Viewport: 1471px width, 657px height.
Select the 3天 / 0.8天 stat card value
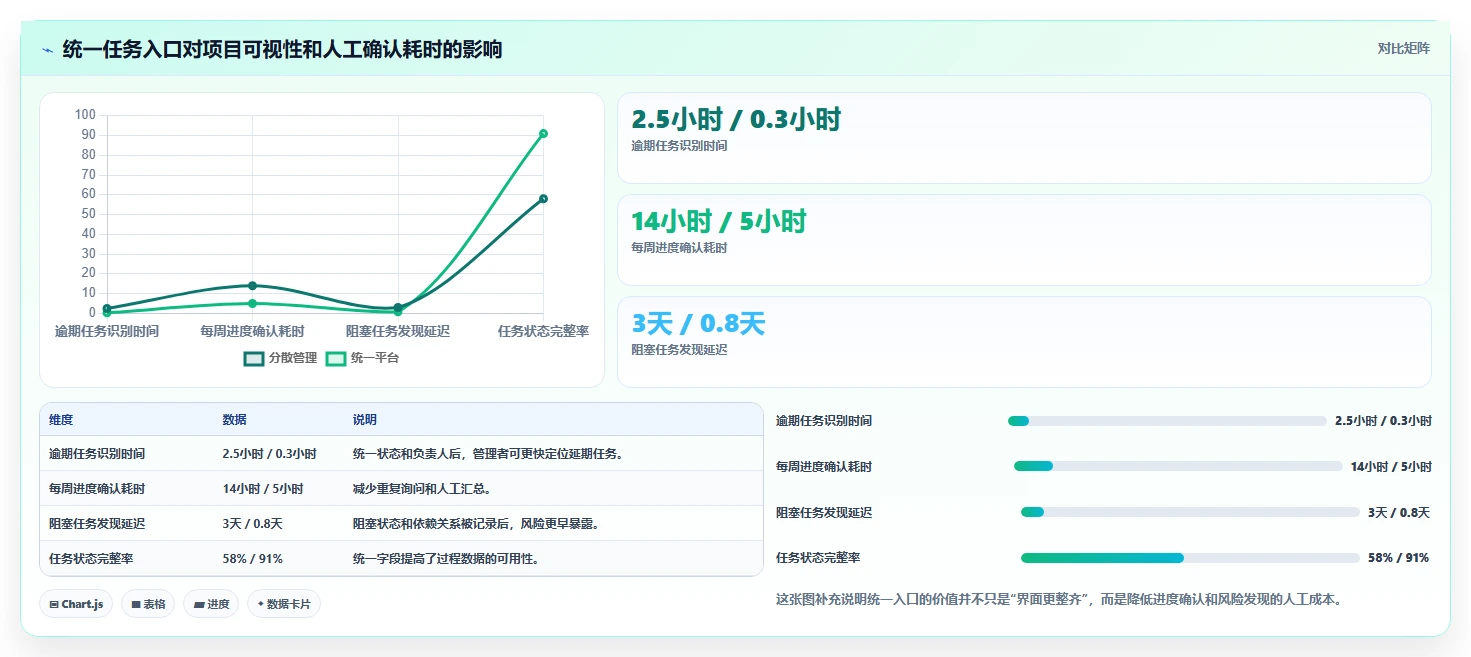pos(698,324)
